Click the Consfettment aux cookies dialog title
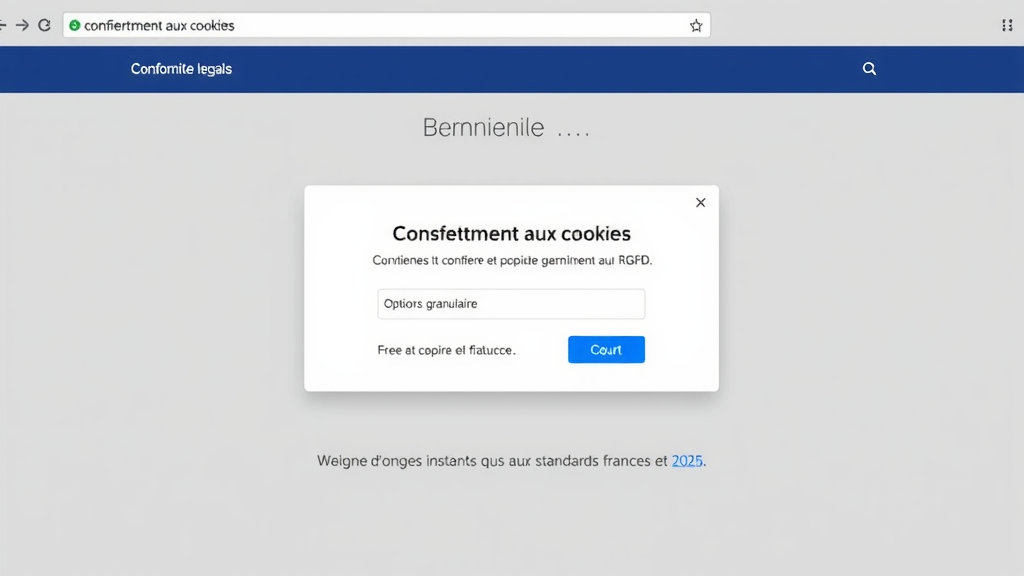The image size is (1024, 576). click(511, 233)
